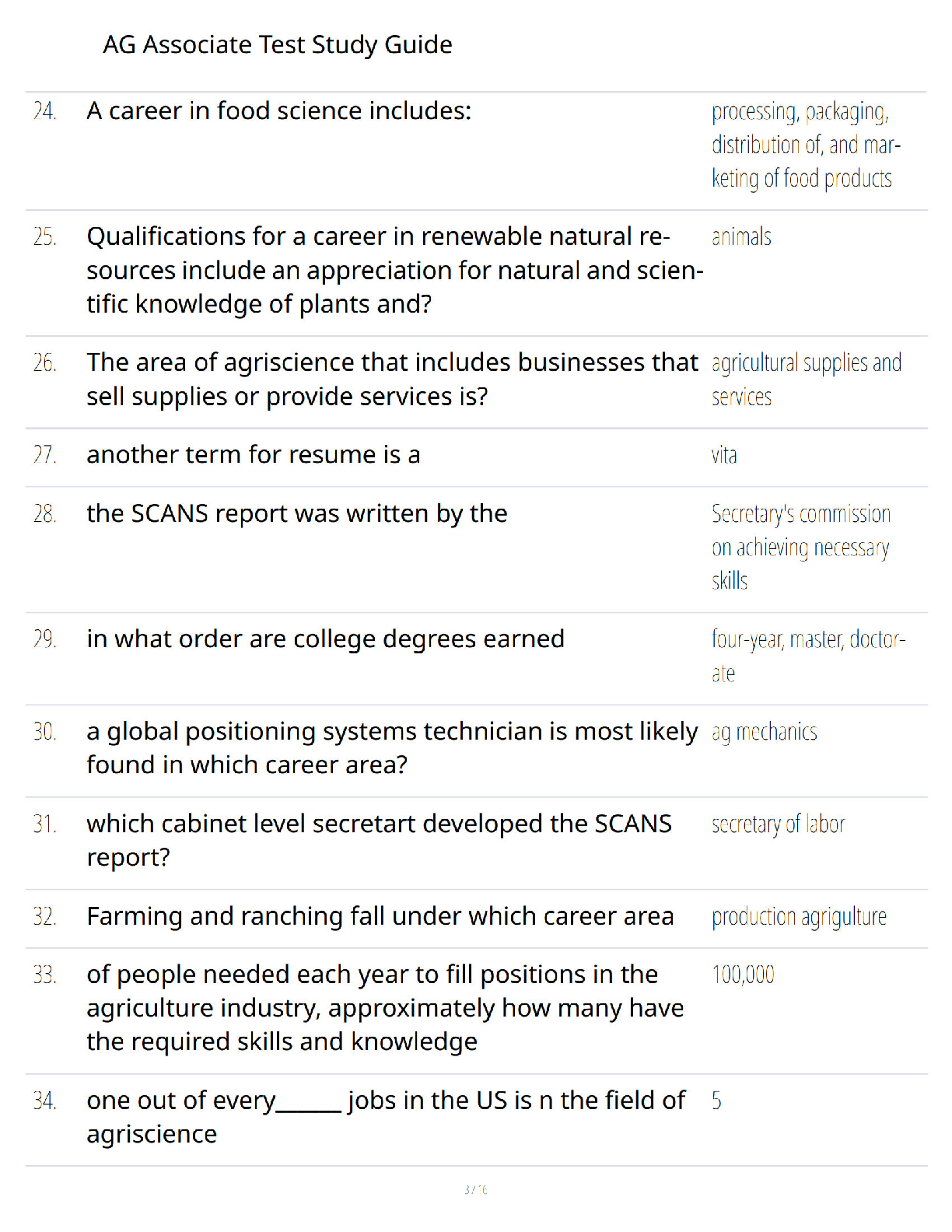Click the answer 'processing, packaging, distribution'
This screenshot has width=952, height=1232.
(x=806, y=145)
